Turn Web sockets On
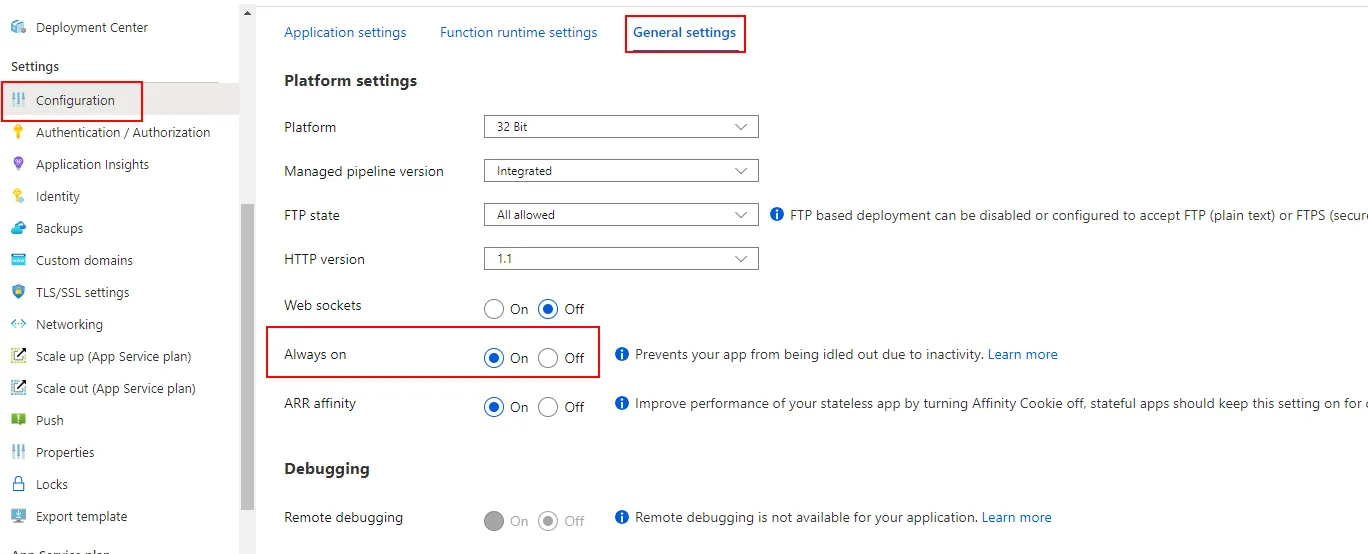 [494, 309]
